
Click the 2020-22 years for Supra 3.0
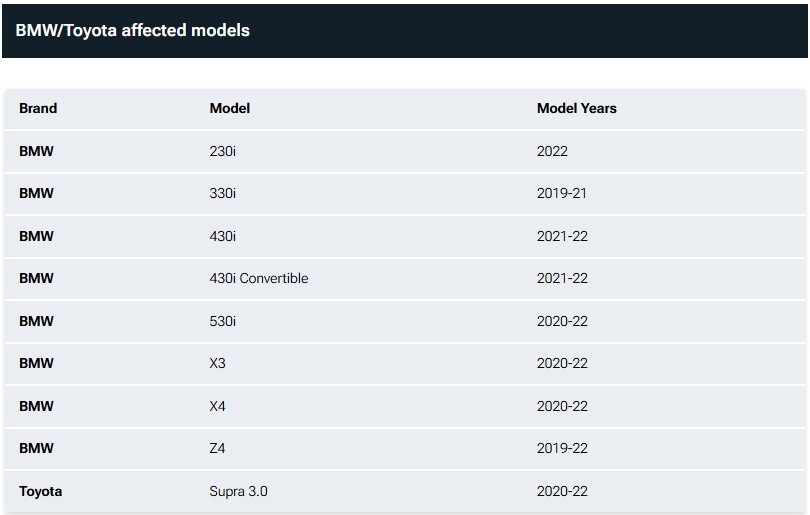[563, 491]
